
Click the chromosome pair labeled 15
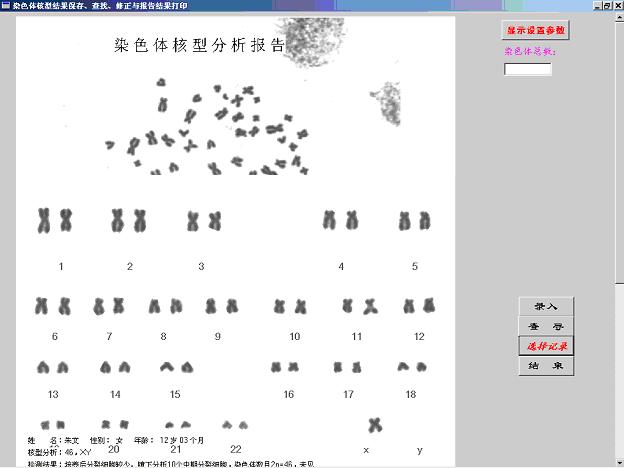pyautogui.click(x=175, y=367)
